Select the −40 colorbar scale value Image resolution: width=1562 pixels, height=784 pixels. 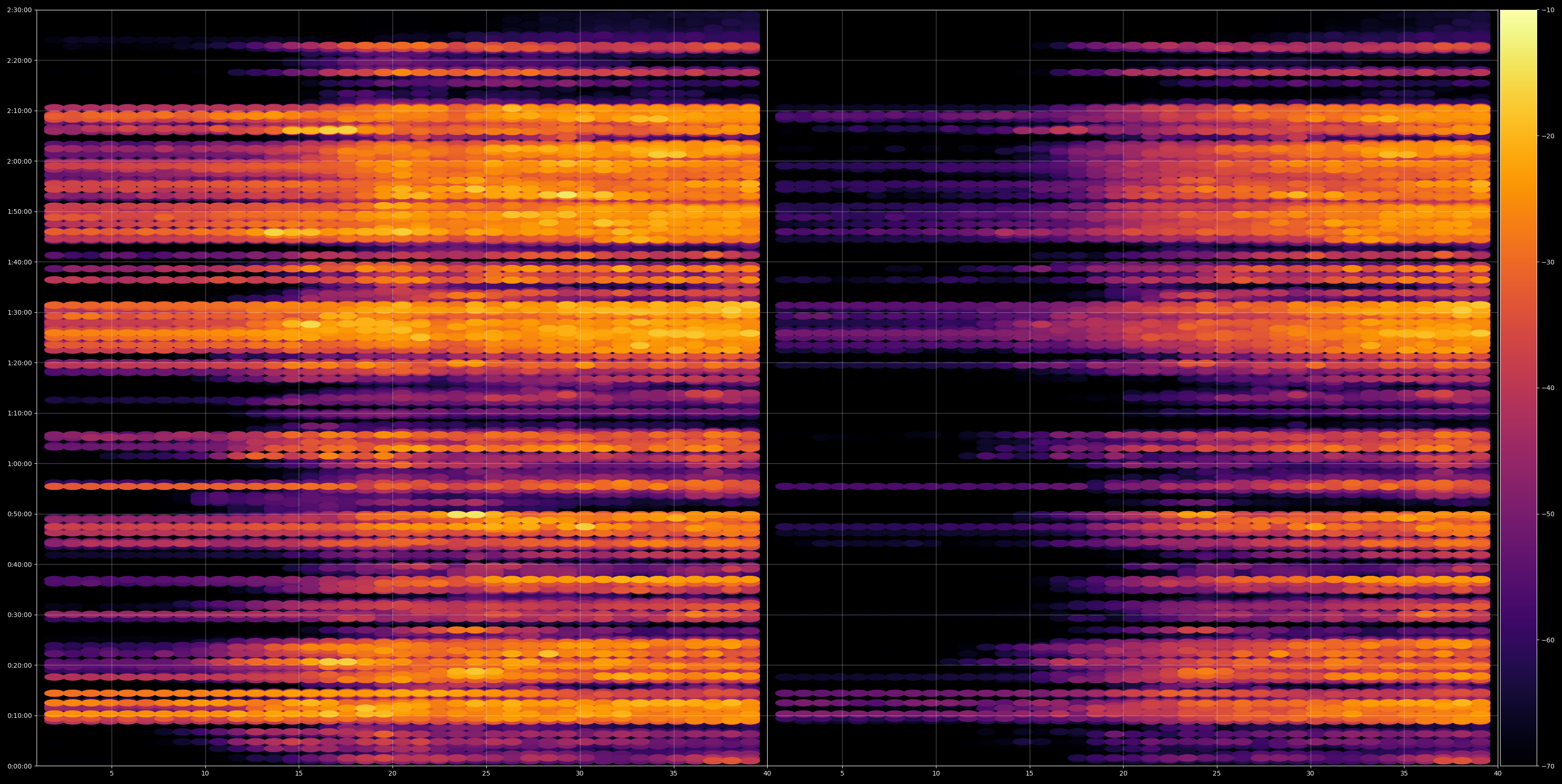pyautogui.click(x=1549, y=388)
